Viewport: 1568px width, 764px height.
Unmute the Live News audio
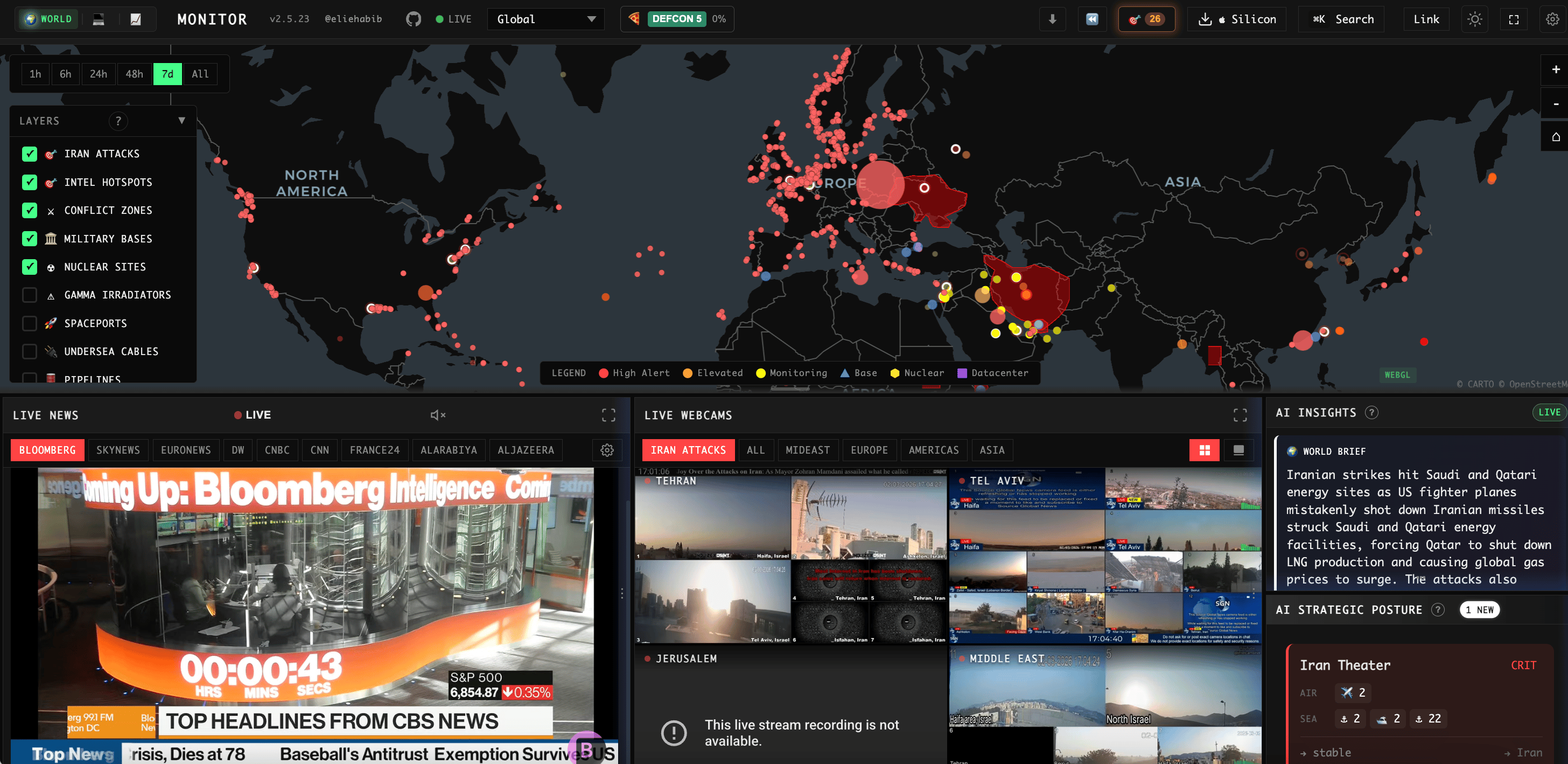pyautogui.click(x=438, y=415)
